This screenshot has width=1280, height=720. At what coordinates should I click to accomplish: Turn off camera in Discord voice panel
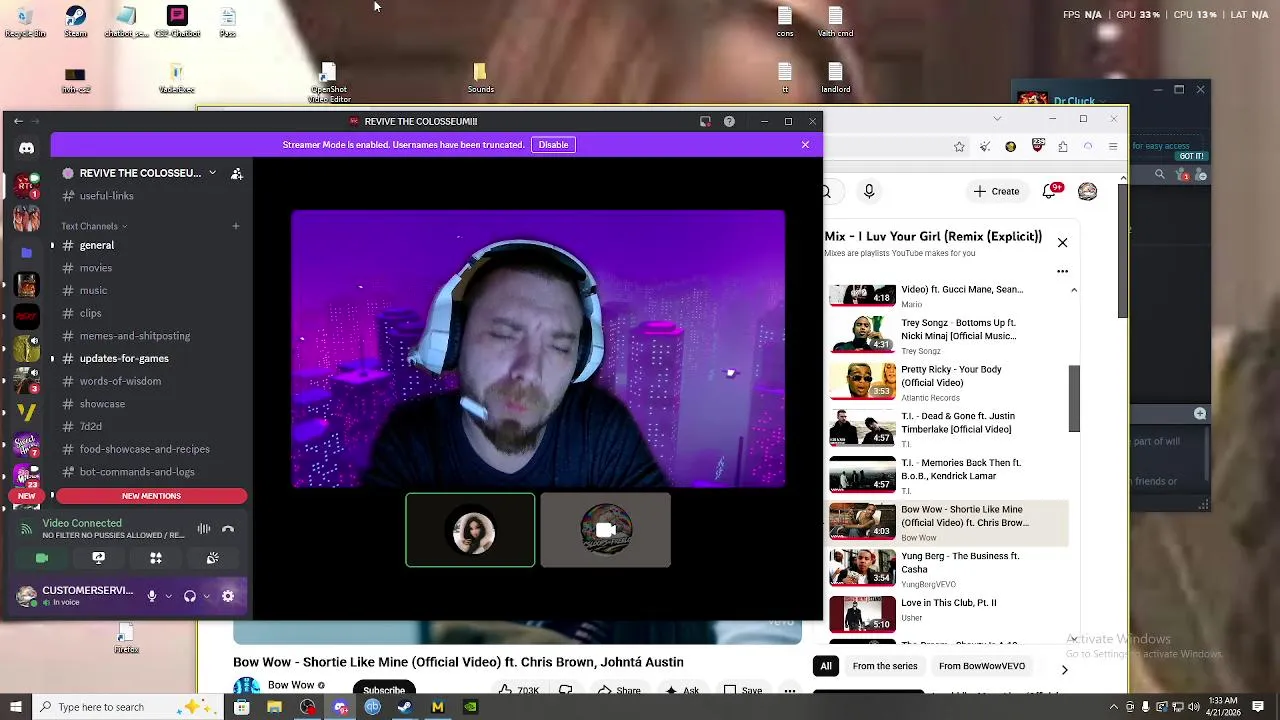click(42, 558)
